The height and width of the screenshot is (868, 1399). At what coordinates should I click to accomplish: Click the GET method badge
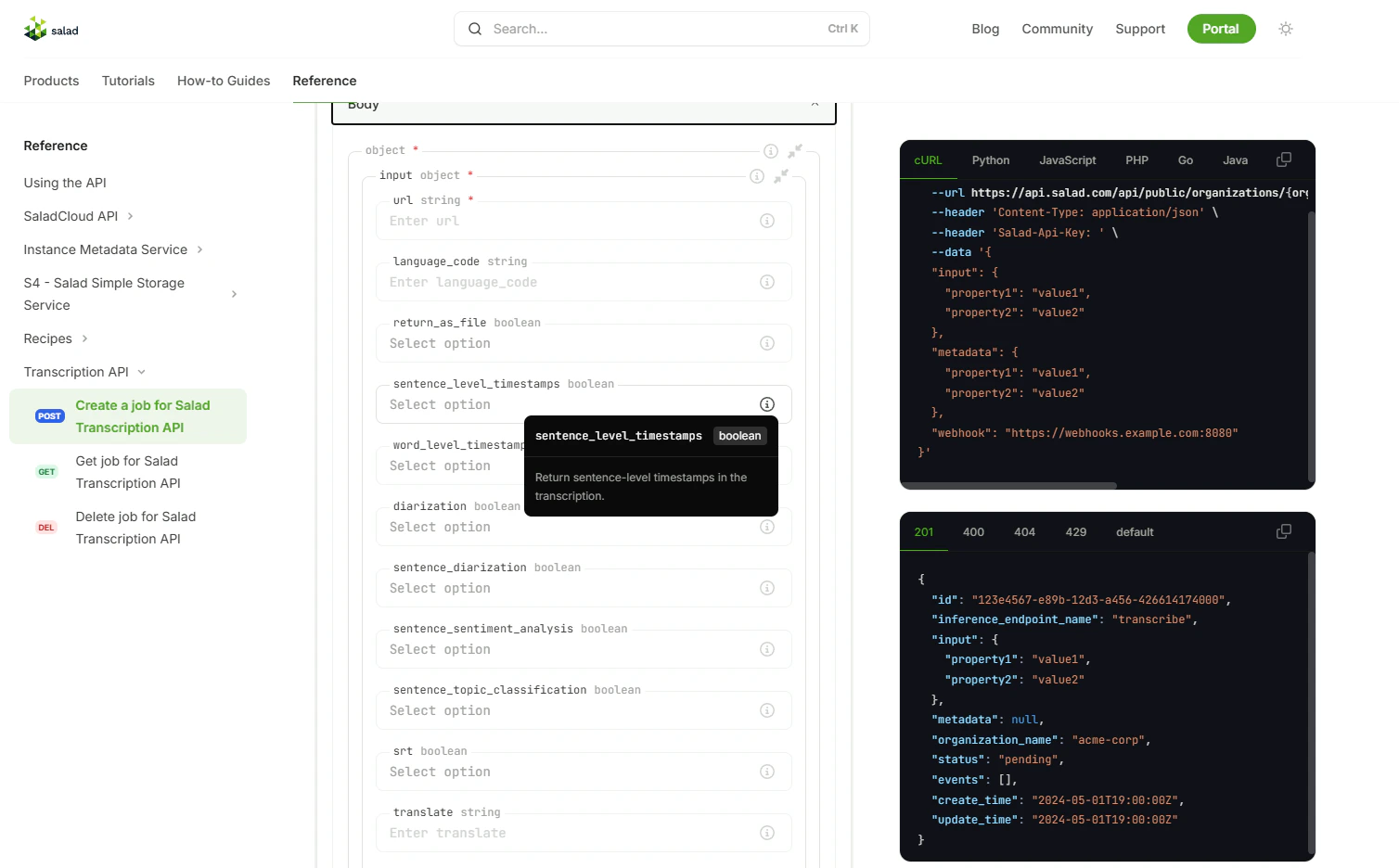click(46, 472)
